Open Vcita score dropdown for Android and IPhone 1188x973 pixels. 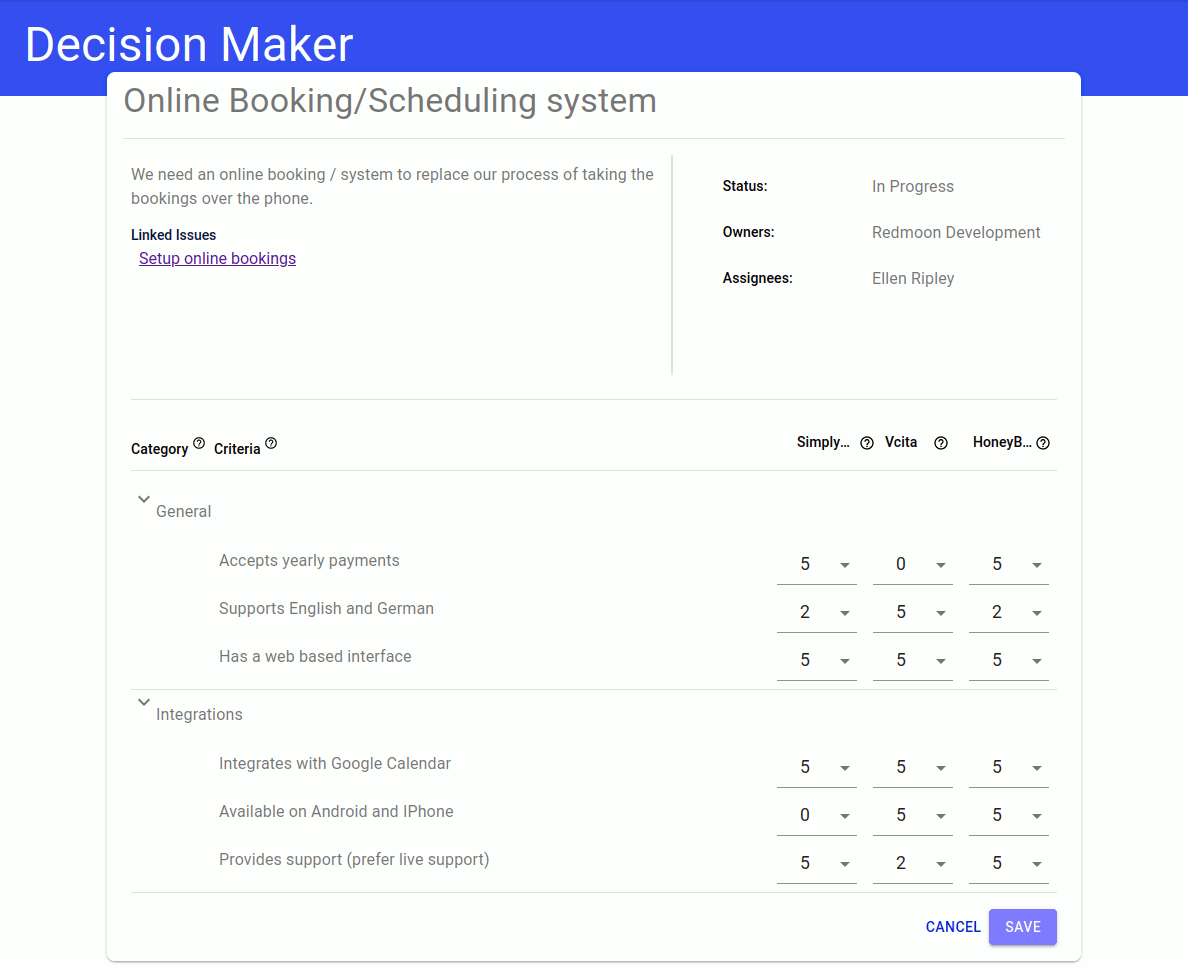(912, 815)
